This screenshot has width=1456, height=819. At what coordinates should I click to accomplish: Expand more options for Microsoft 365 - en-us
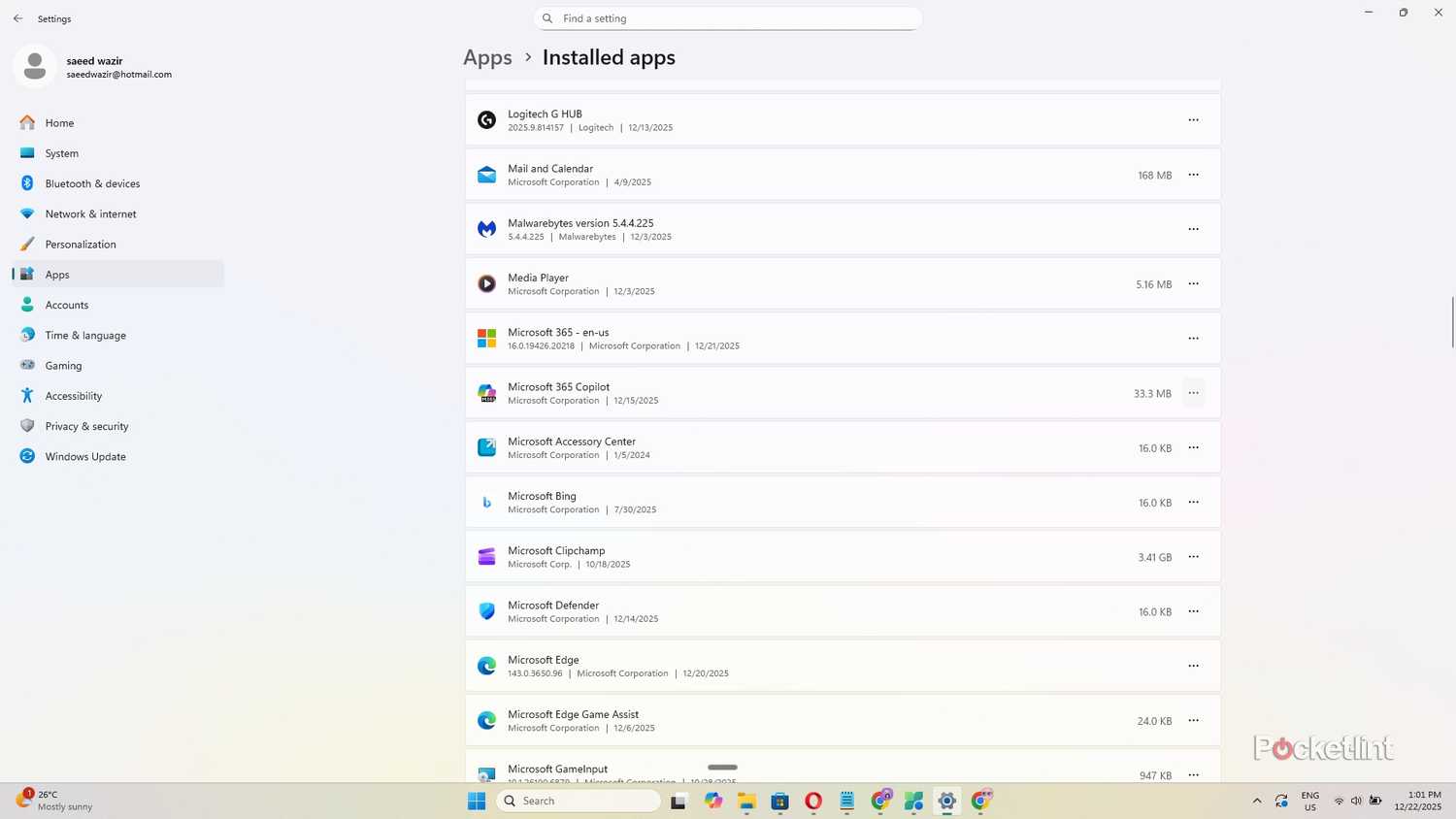(x=1193, y=339)
